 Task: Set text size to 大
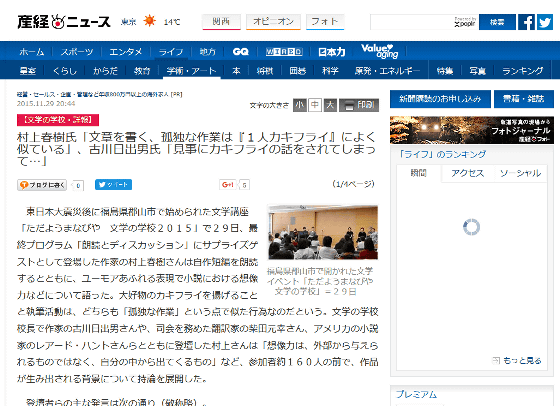pos(330,105)
